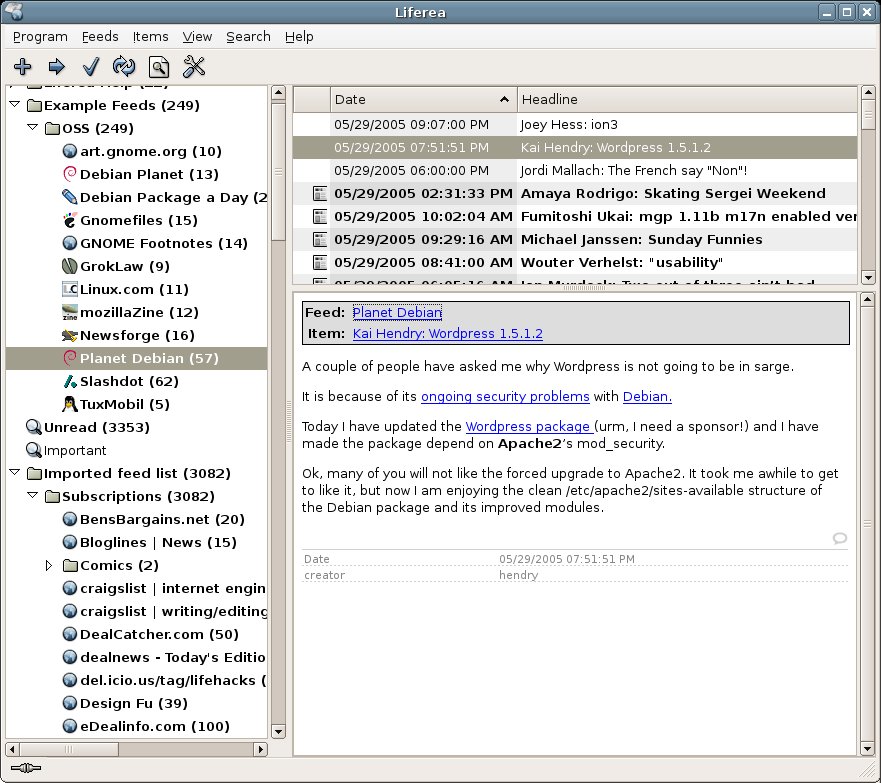Select the art.gnome.org (10) feed
This screenshot has width=881, height=783.
[x=151, y=151]
